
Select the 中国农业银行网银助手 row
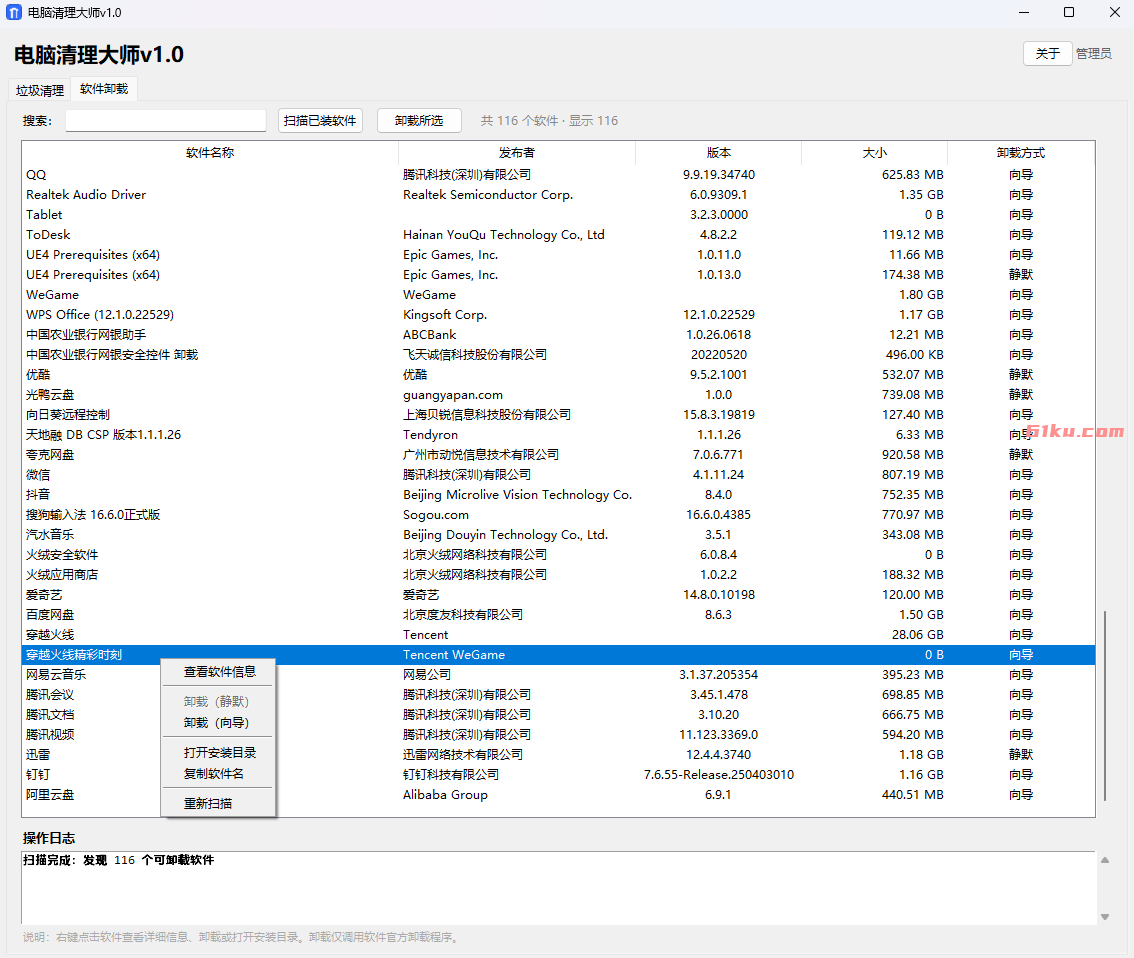[x=558, y=335]
